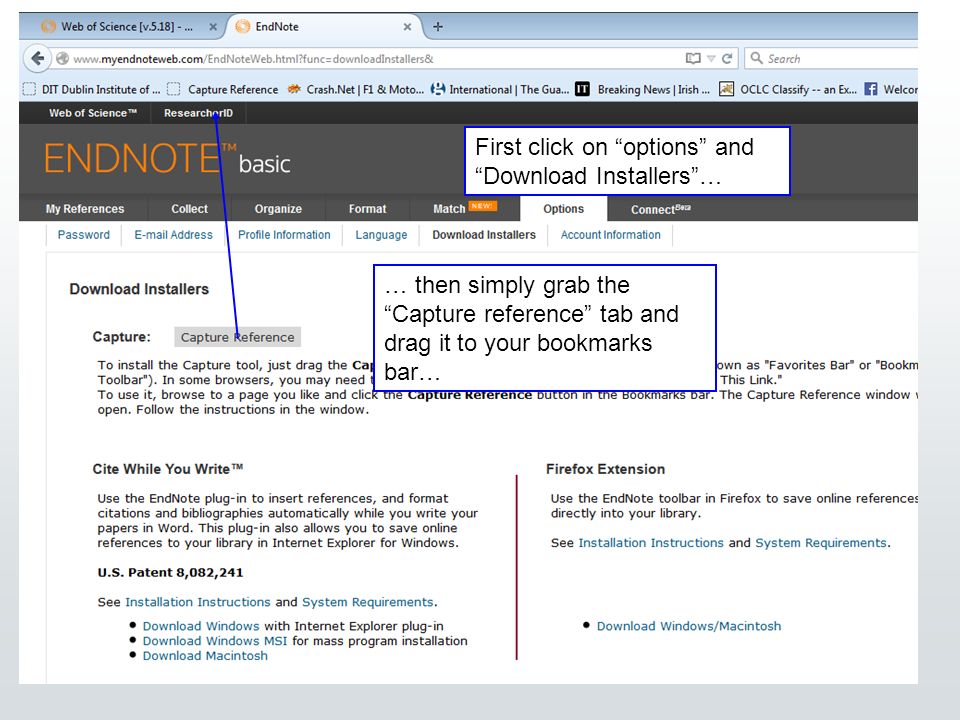The height and width of the screenshot is (720, 960).
Task: Click Capture Reference bookmark in toolbar
Action: (223, 89)
